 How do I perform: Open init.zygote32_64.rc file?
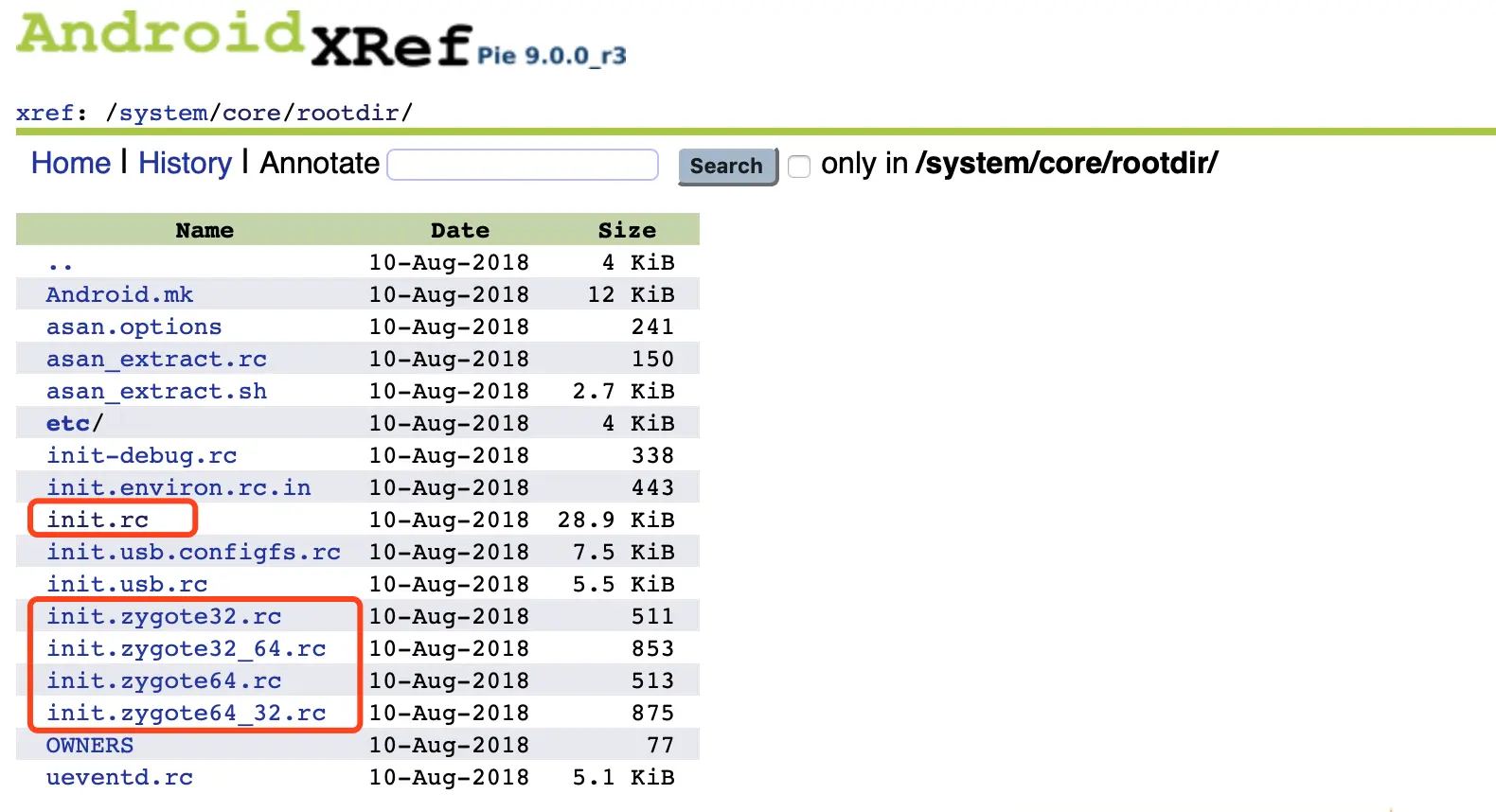tap(186, 648)
